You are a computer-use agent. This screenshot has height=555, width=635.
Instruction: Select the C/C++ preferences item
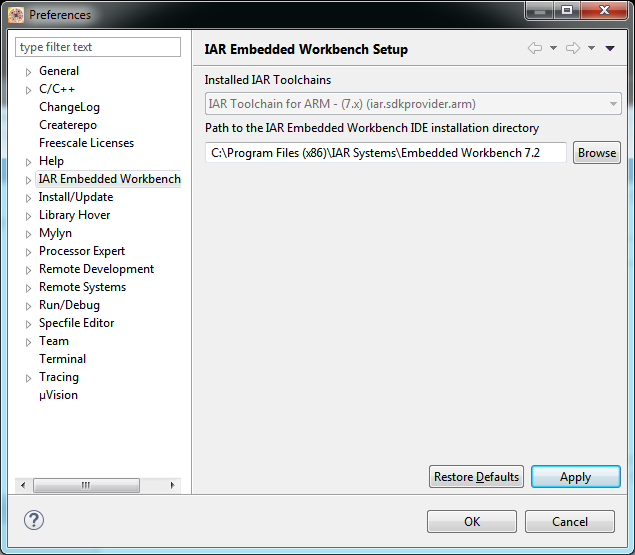click(57, 89)
